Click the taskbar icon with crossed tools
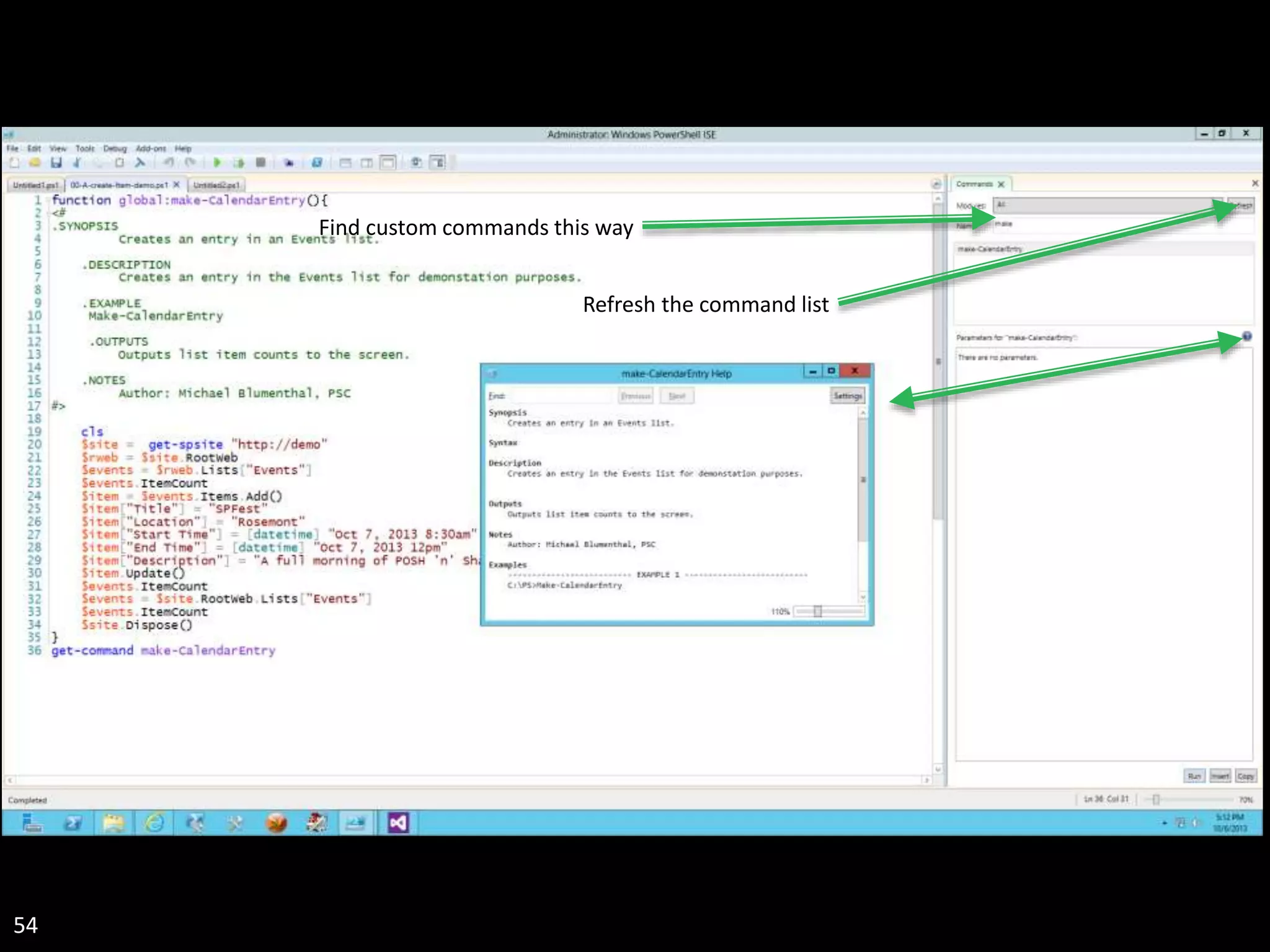Image resolution: width=1270 pixels, height=952 pixels. coord(235,823)
